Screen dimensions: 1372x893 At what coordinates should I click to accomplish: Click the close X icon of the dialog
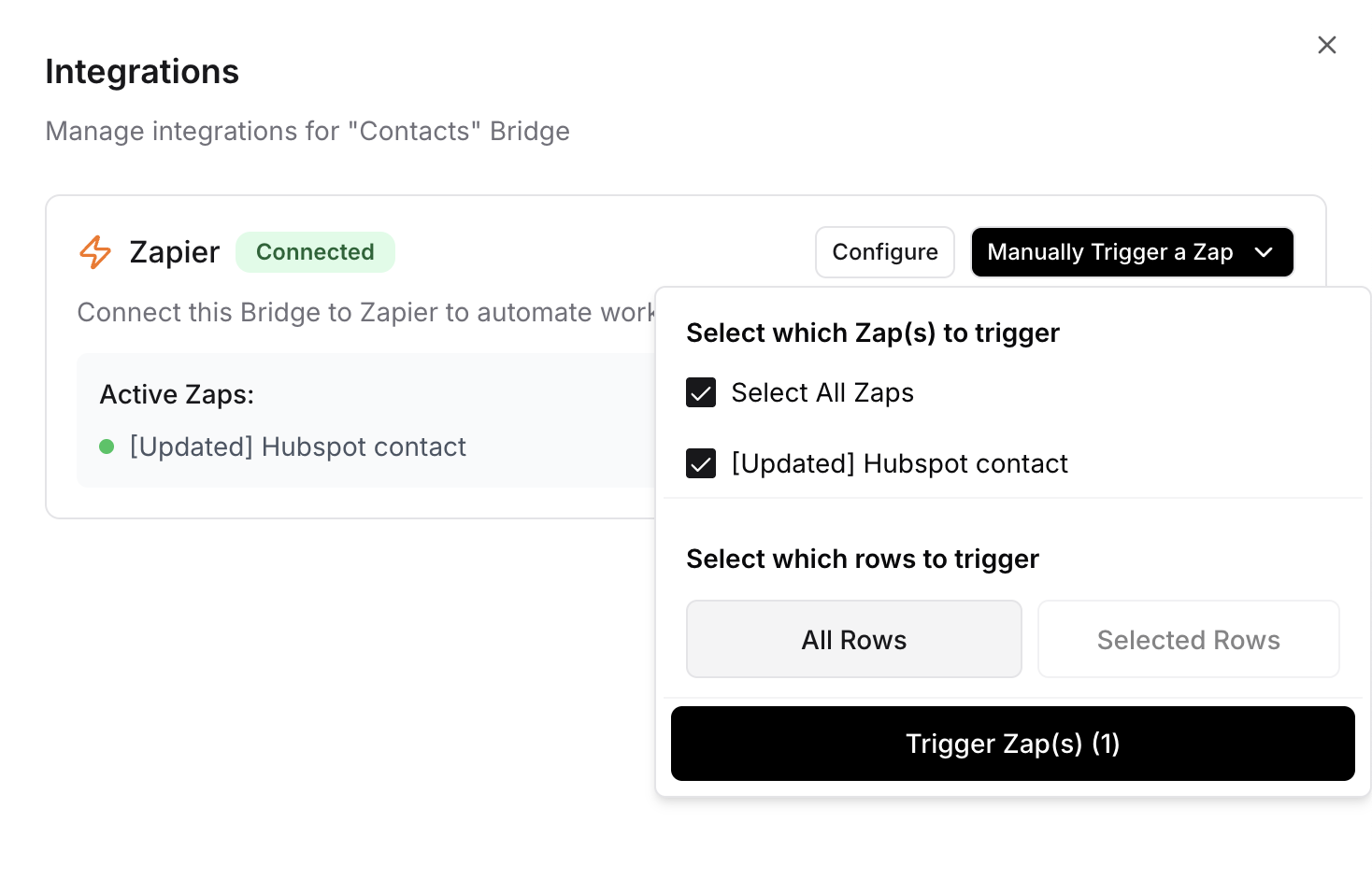(1326, 44)
